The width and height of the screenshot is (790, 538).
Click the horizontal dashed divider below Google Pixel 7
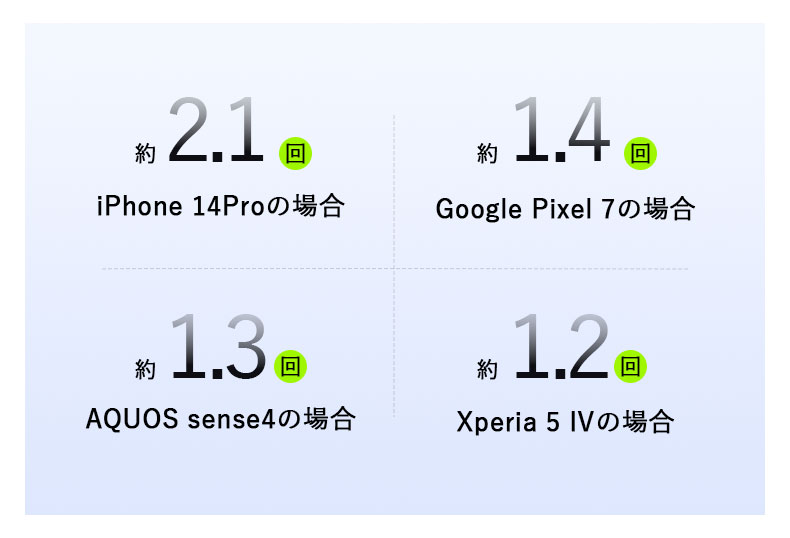click(x=541, y=268)
